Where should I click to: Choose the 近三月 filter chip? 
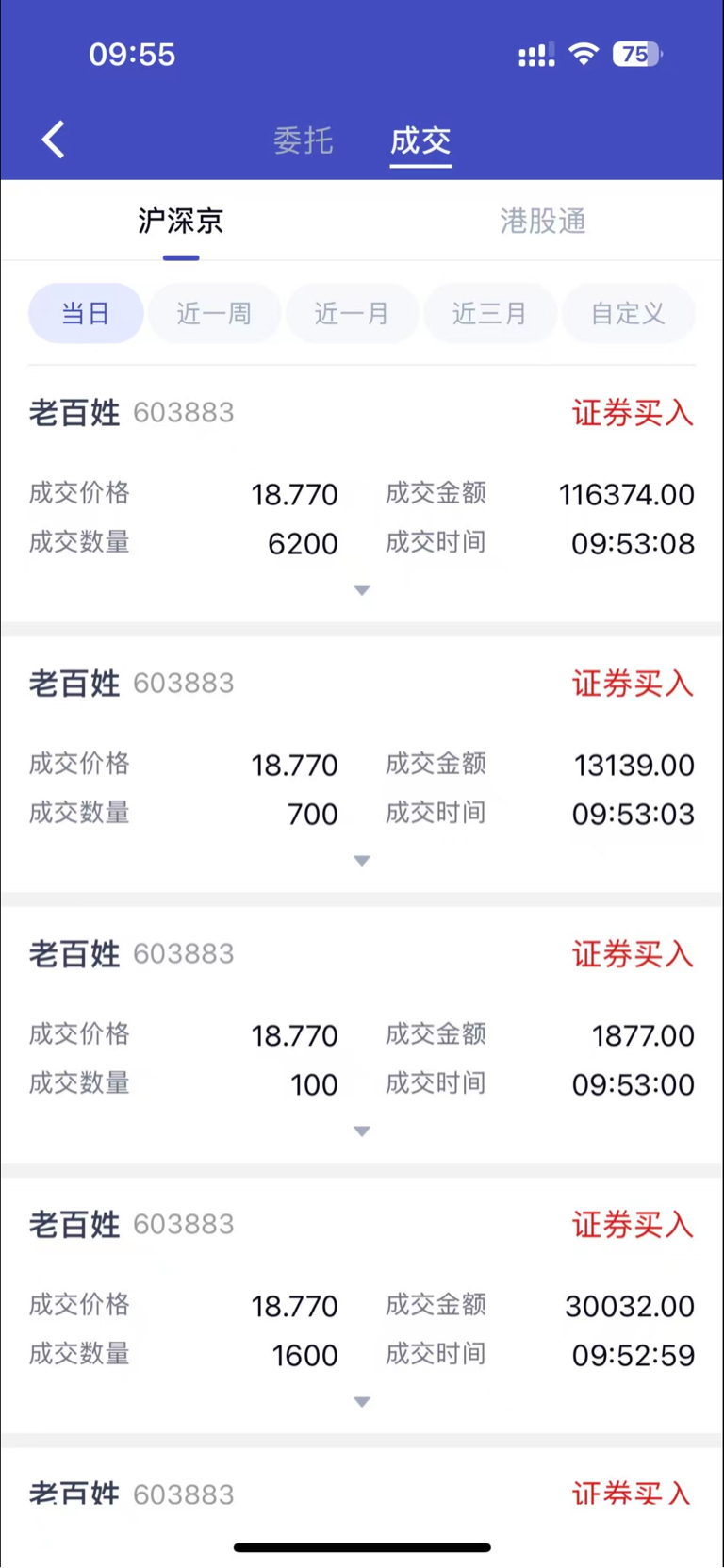(490, 313)
